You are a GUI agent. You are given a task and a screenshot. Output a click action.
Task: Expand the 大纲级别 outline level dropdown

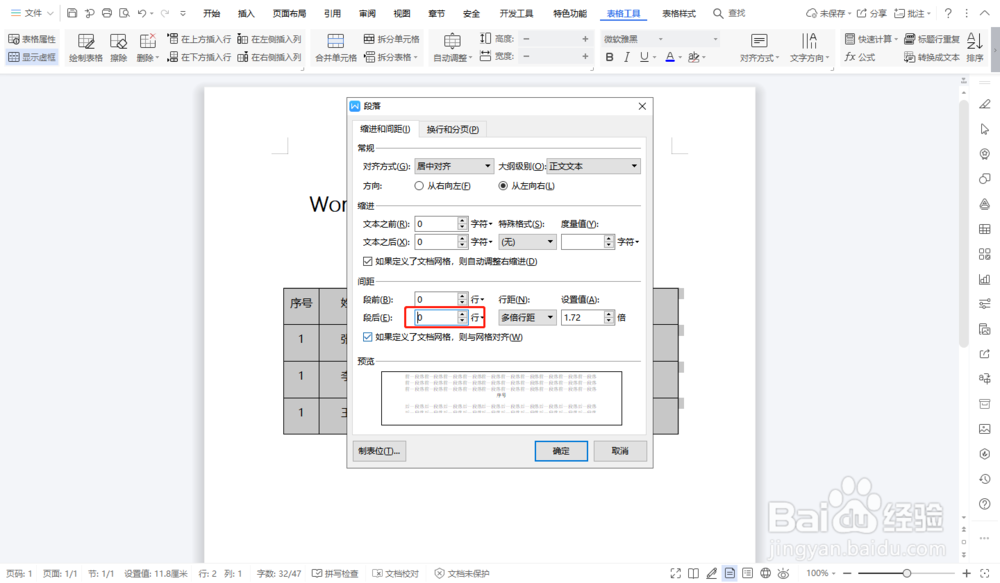[x=595, y=165]
